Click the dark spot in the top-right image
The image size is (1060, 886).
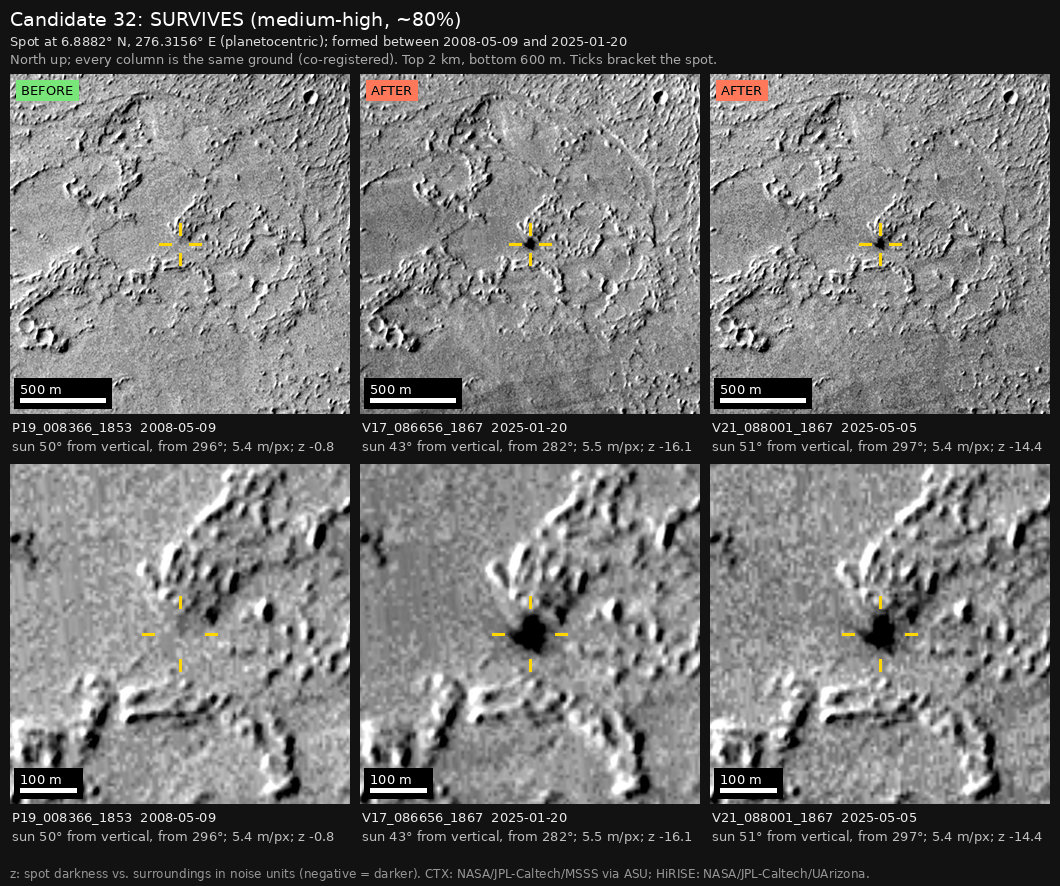pyautogui.click(x=880, y=243)
